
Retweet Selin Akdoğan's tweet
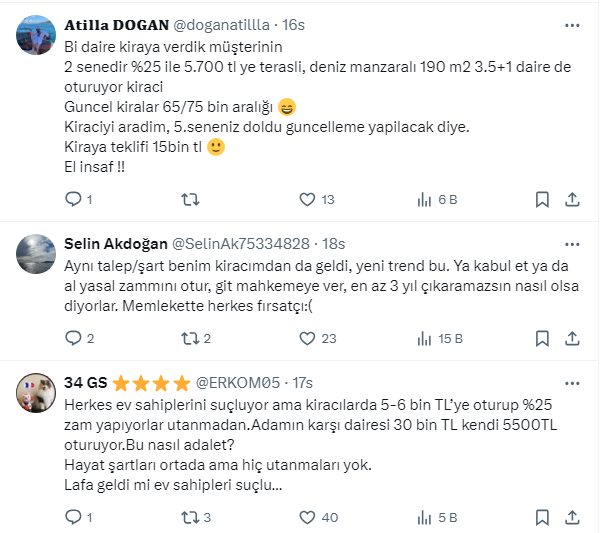coord(189,338)
